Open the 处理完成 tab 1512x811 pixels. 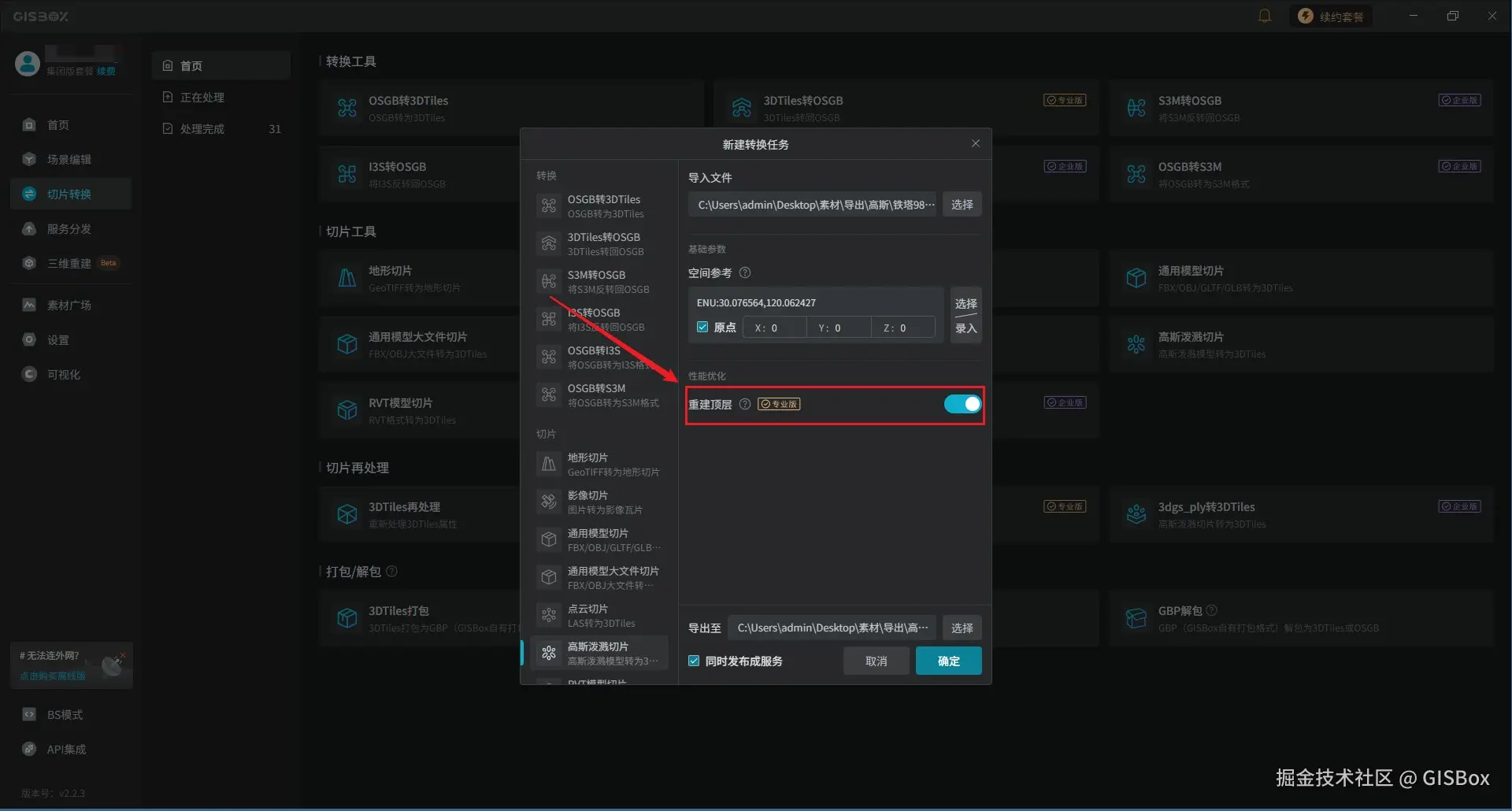point(221,128)
